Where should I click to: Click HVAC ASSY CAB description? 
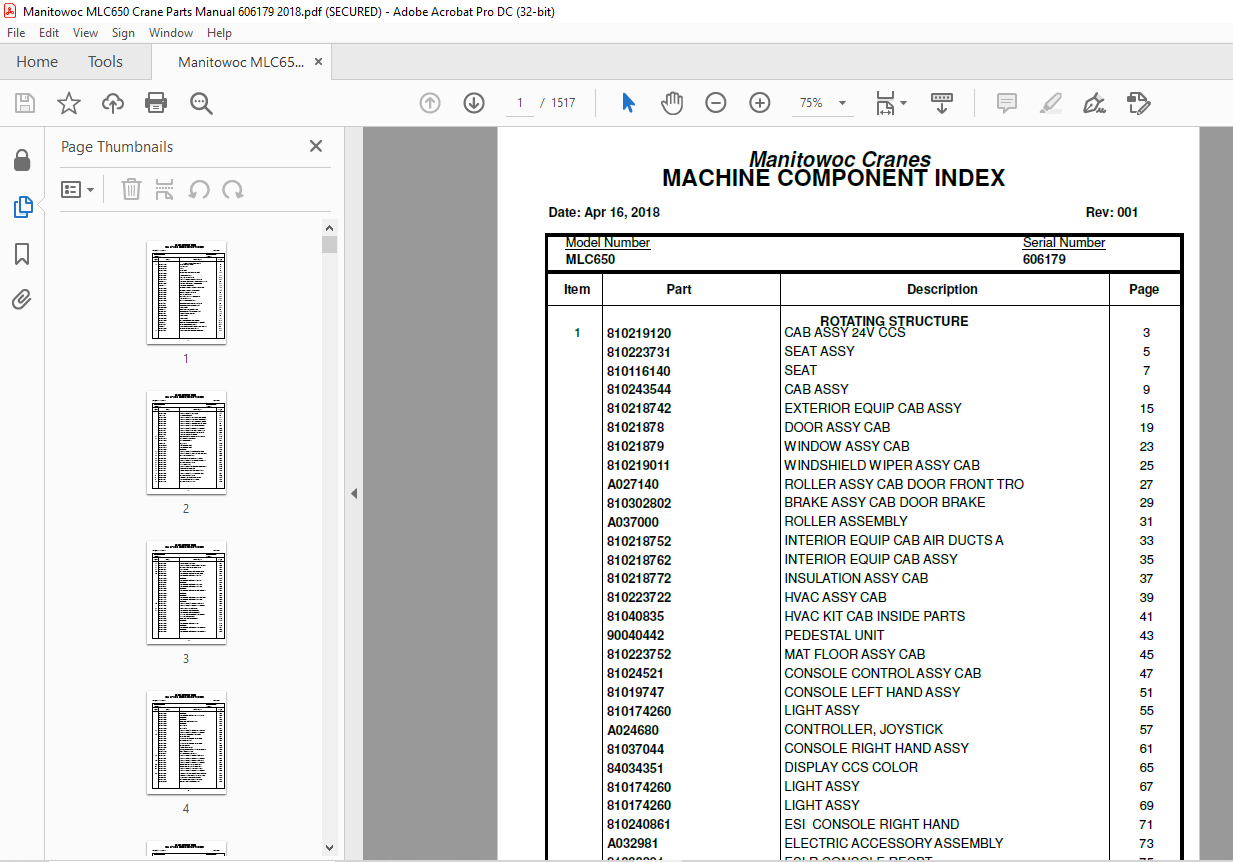click(x=835, y=597)
